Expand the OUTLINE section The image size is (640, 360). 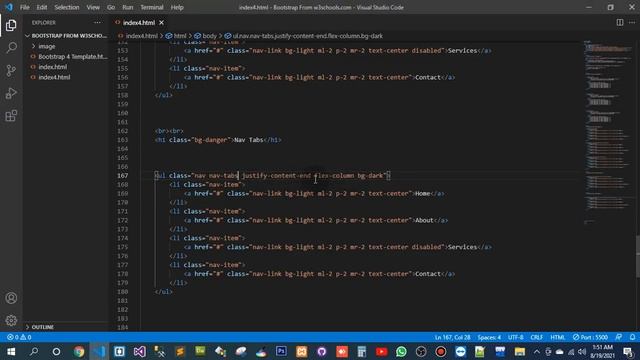42,327
